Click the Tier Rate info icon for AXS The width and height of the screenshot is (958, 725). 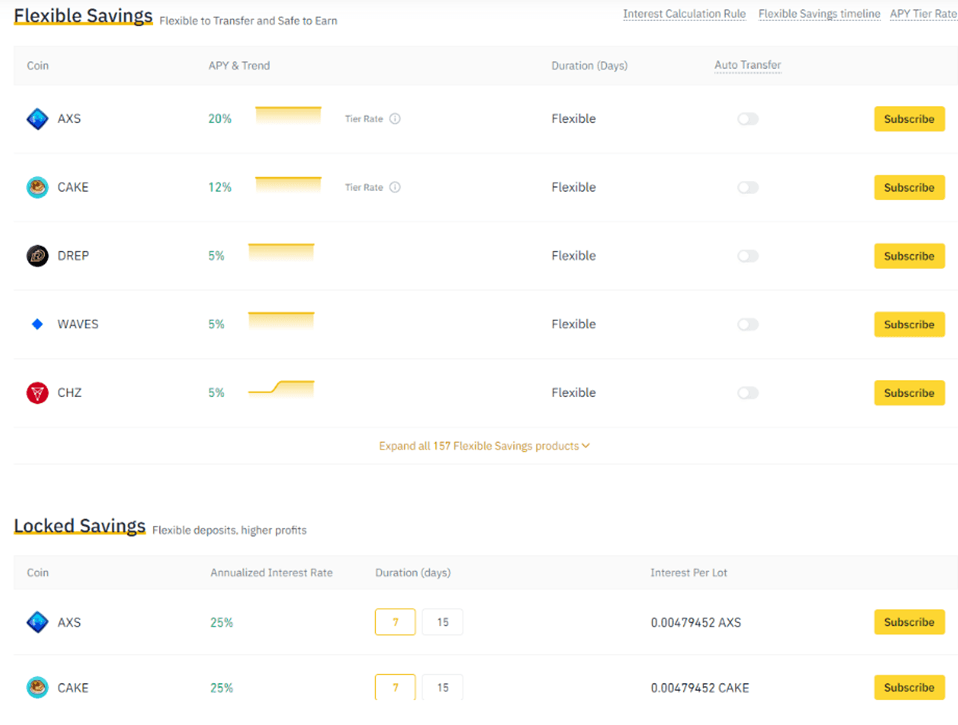coord(395,119)
